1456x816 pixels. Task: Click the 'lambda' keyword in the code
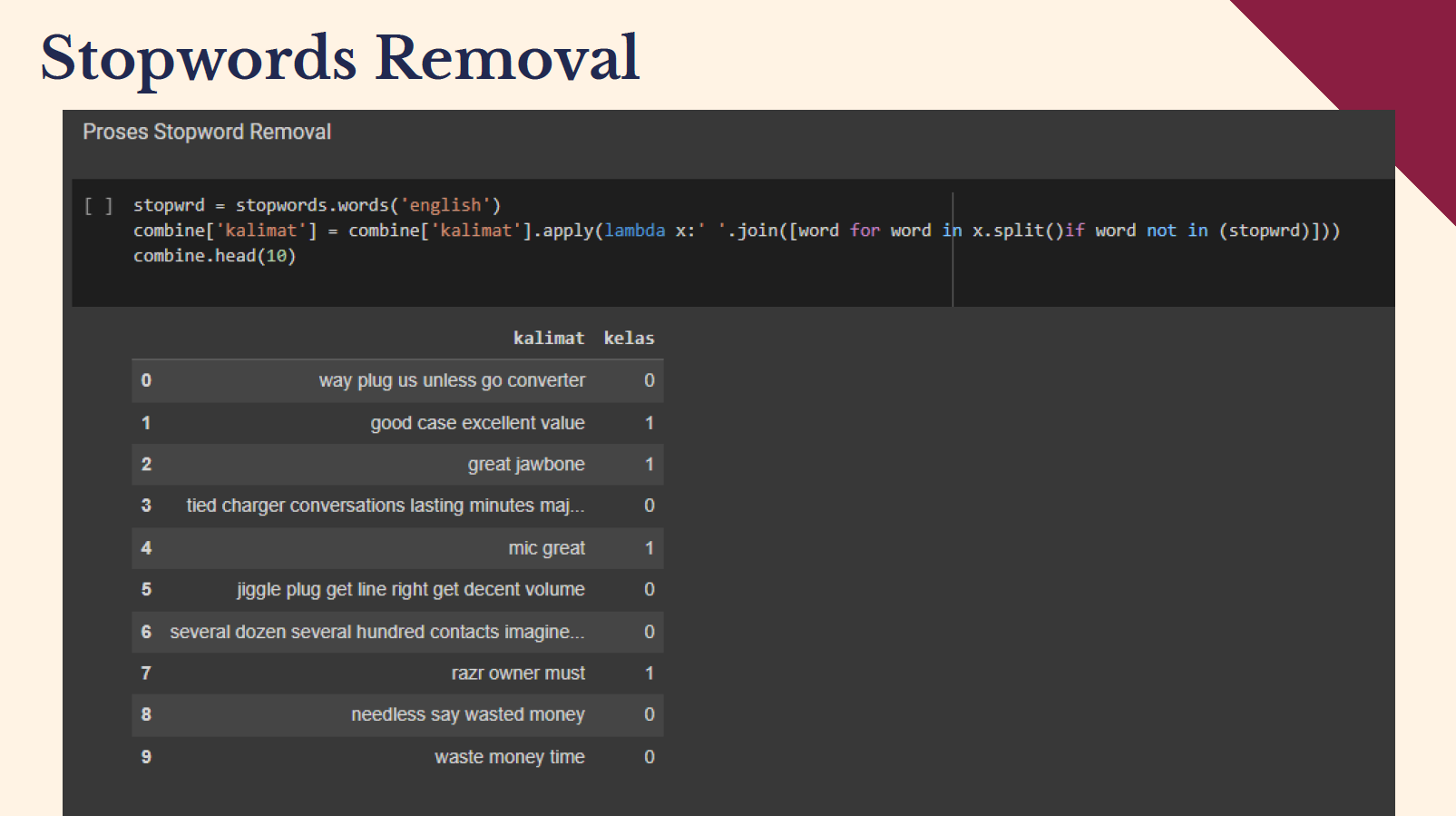point(635,231)
